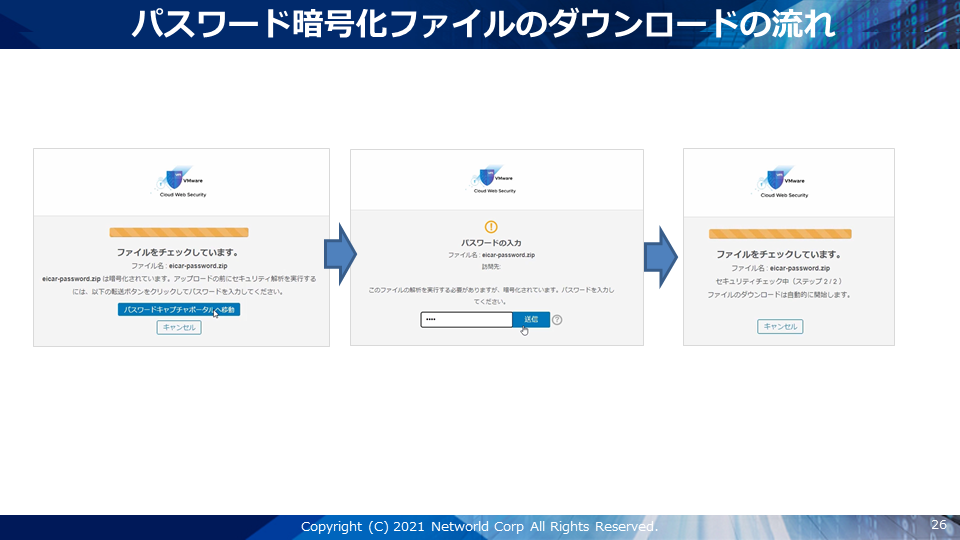This screenshot has width=960, height=540.
Task: Click the セキュリティチェック中 (ステップ 2/2) text
Action: [779, 282]
